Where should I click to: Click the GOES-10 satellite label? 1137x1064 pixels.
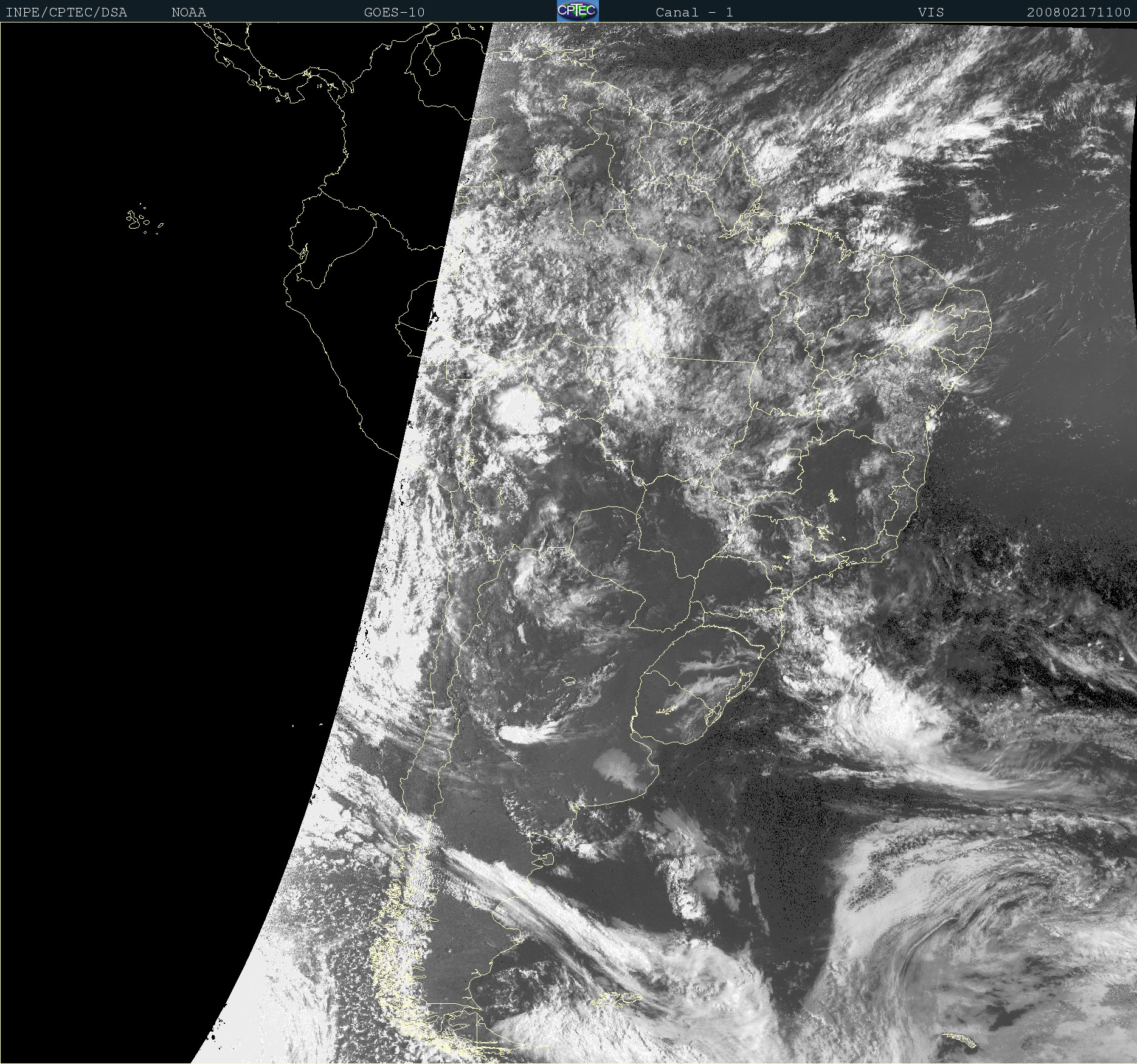pos(394,12)
